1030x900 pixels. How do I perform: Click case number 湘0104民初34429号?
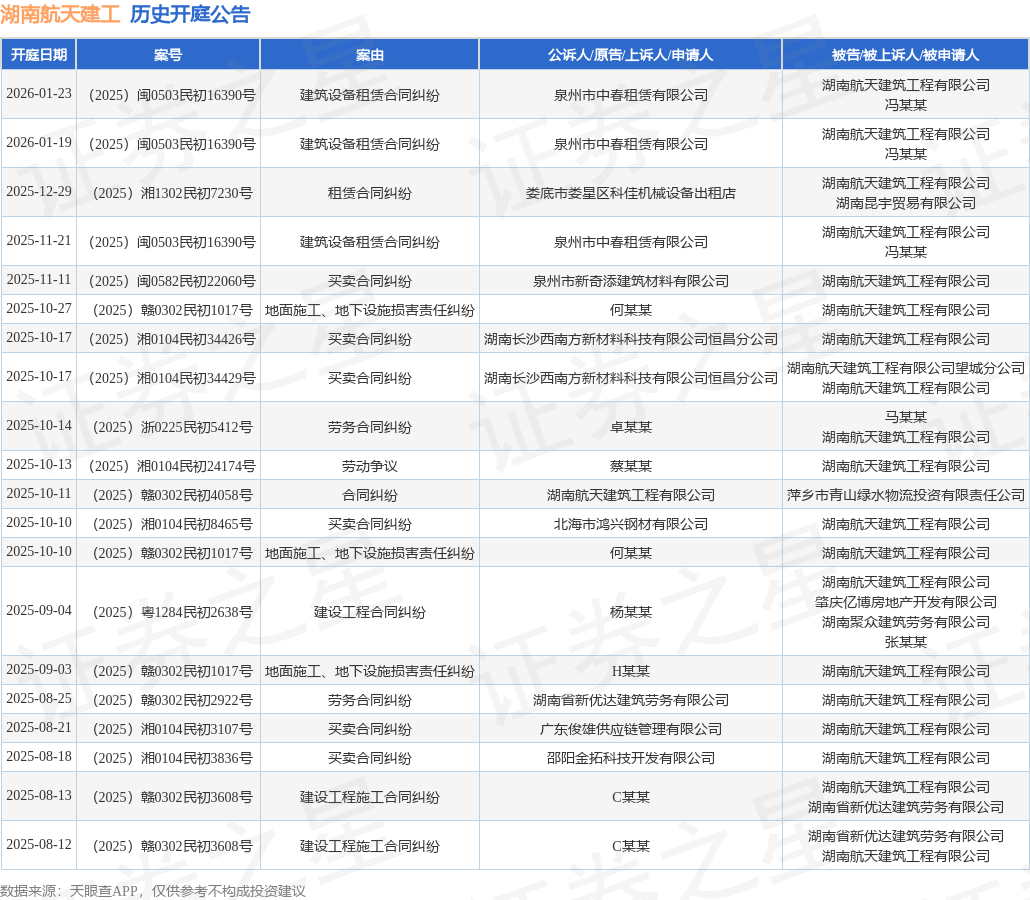[x=172, y=378]
